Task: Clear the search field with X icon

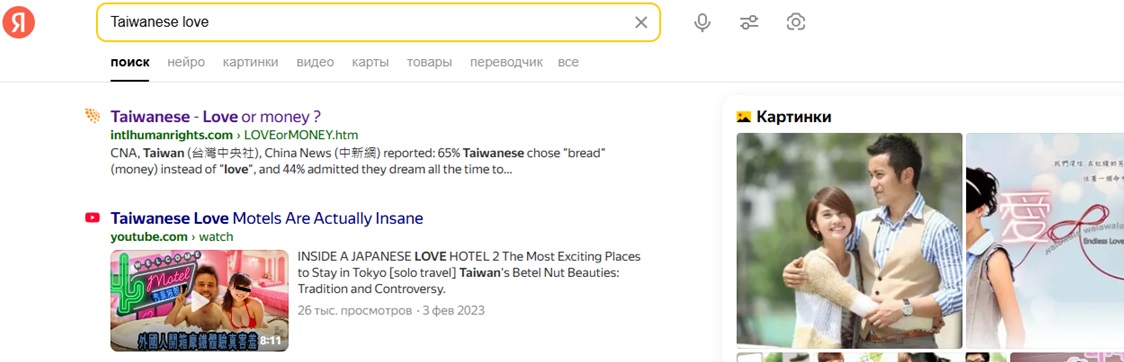Action: point(641,22)
